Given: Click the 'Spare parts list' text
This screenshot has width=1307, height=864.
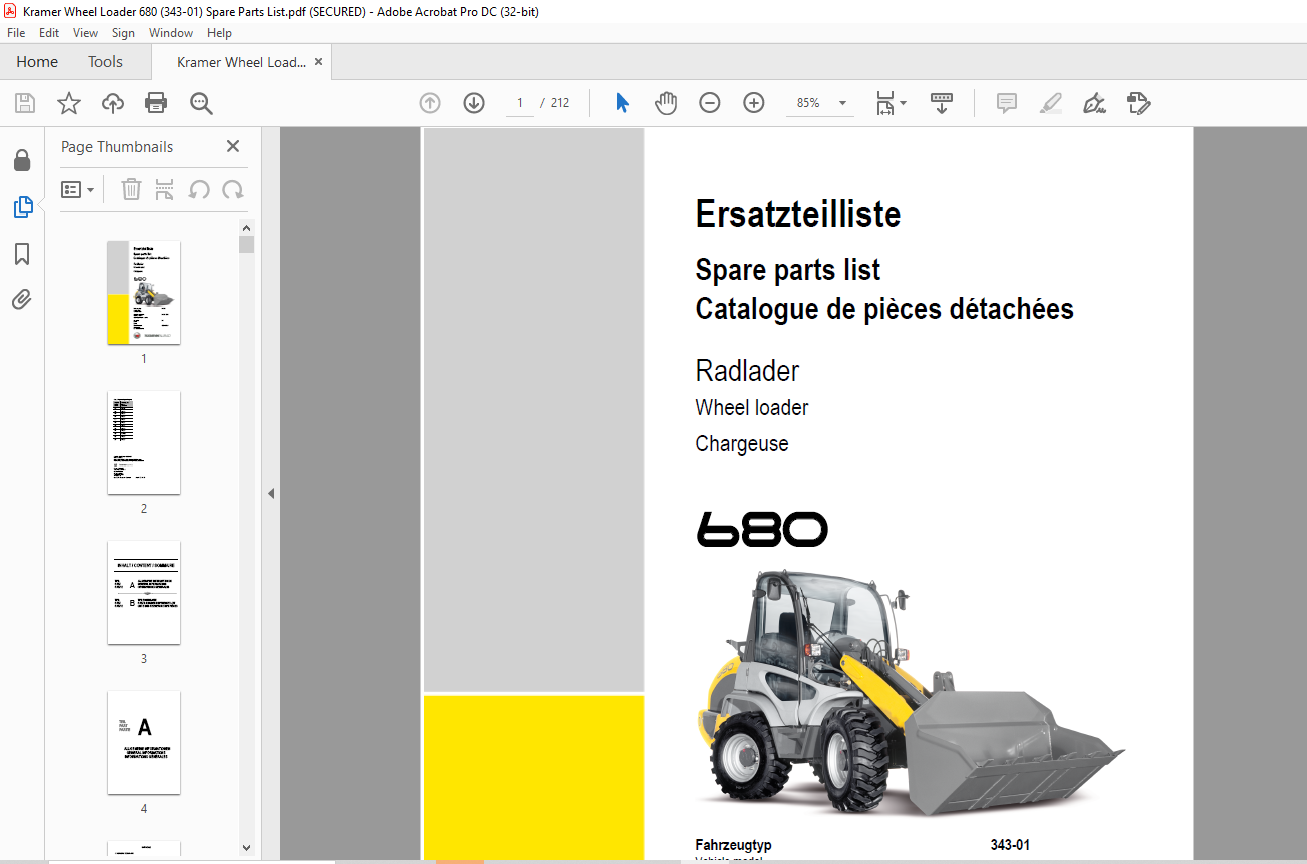Looking at the screenshot, I should 788,270.
